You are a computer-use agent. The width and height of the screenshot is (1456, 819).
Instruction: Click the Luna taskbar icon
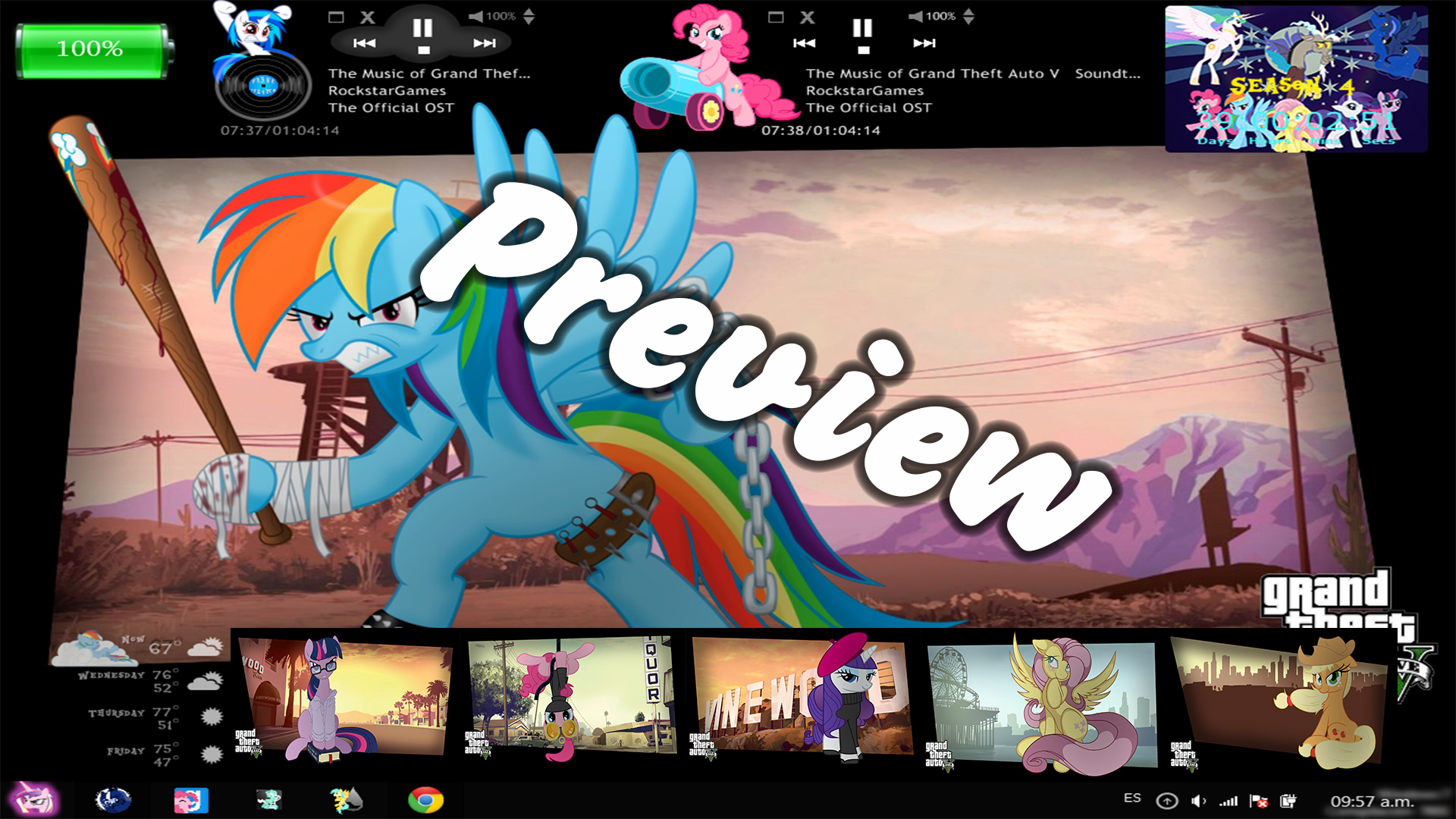click(114, 800)
